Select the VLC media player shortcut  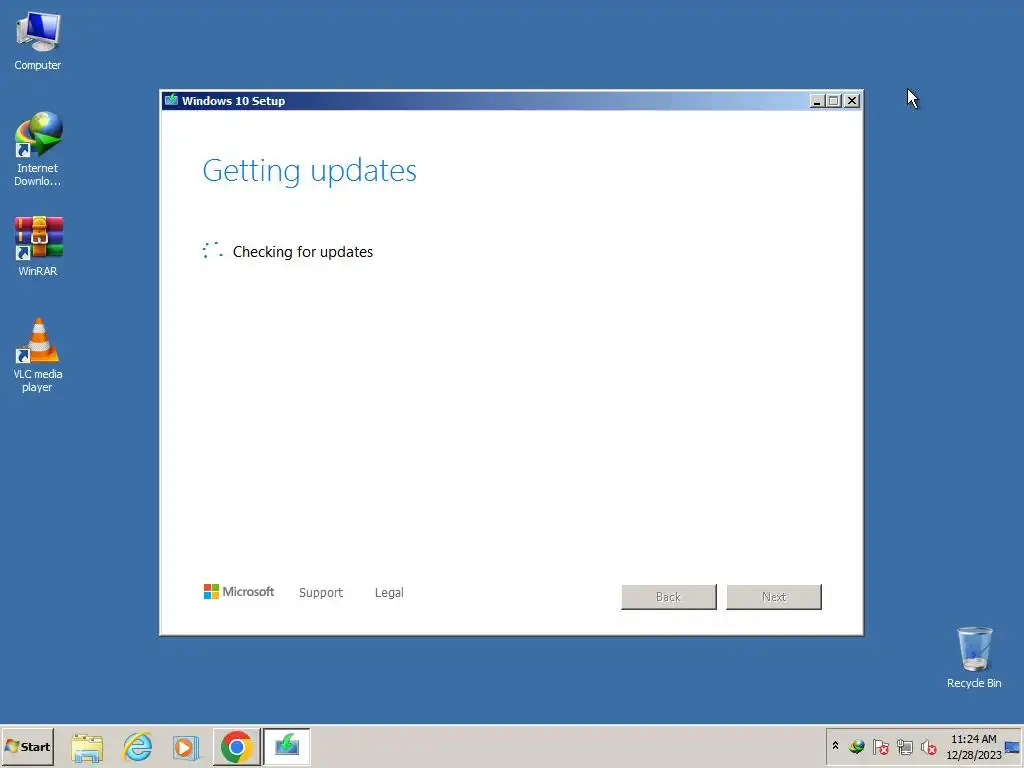pyautogui.click(x=38, y=355)
